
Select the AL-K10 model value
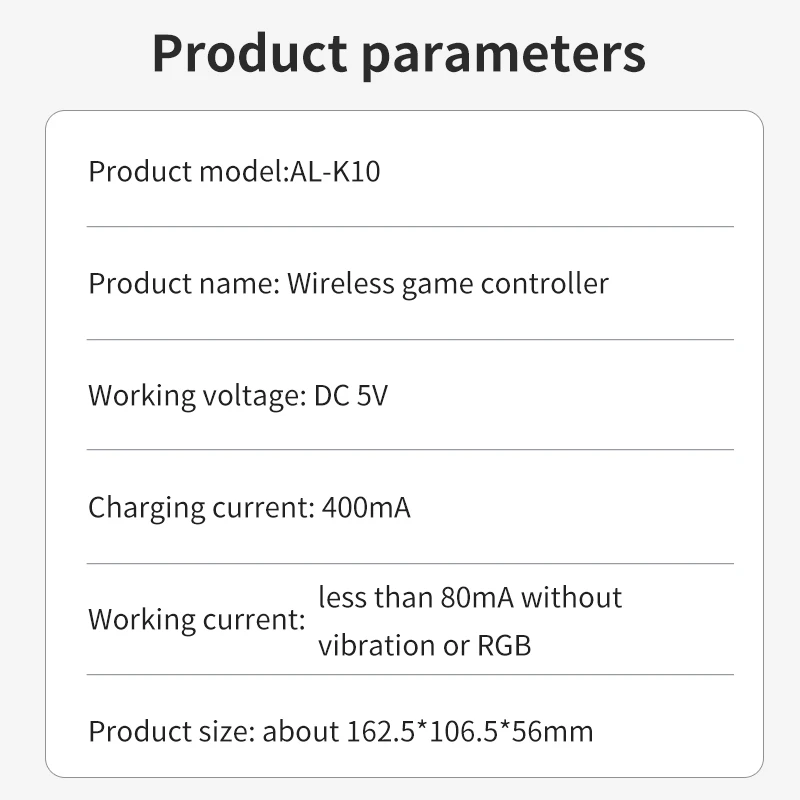coord(335,171)
